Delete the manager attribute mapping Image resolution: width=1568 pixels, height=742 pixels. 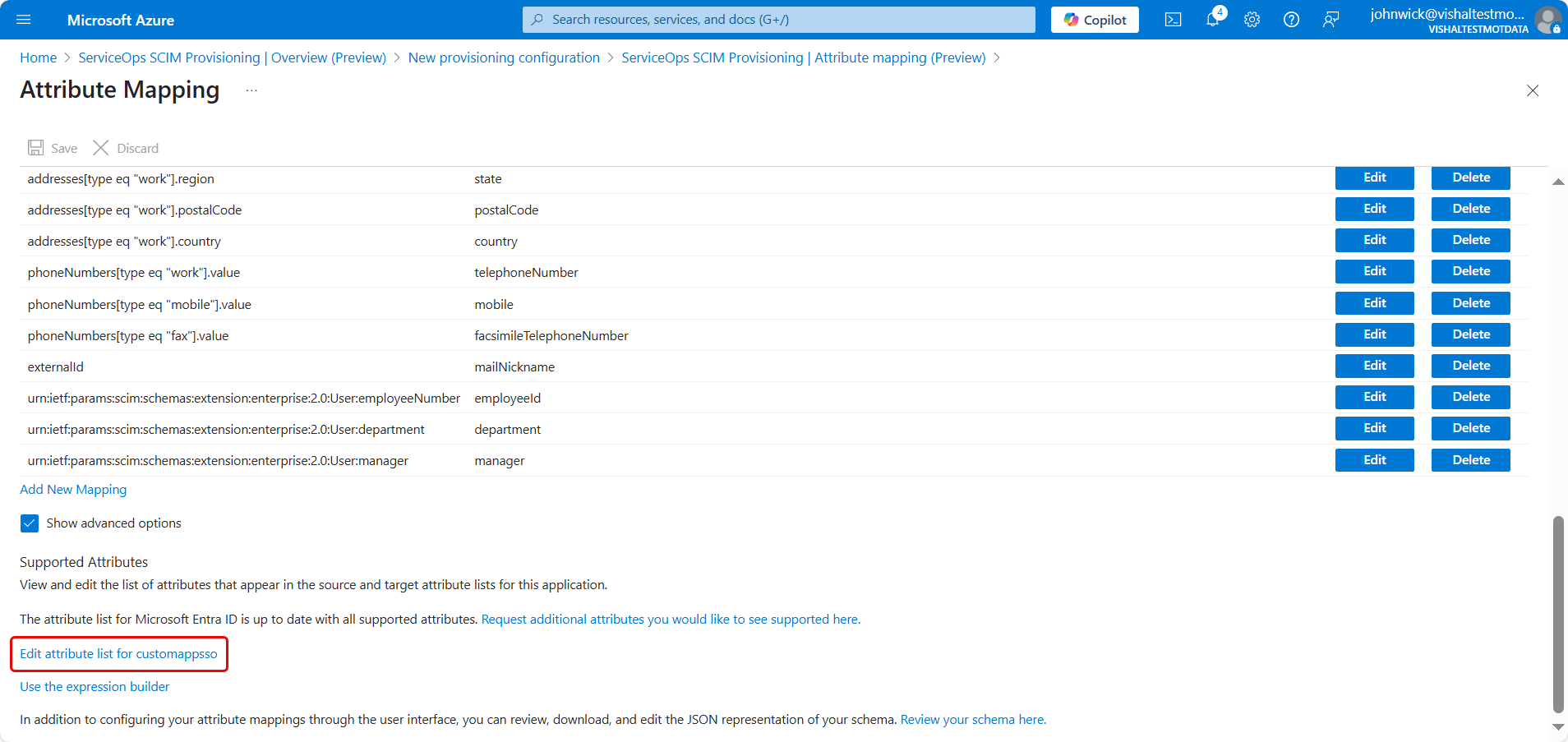coord(1470,460)
